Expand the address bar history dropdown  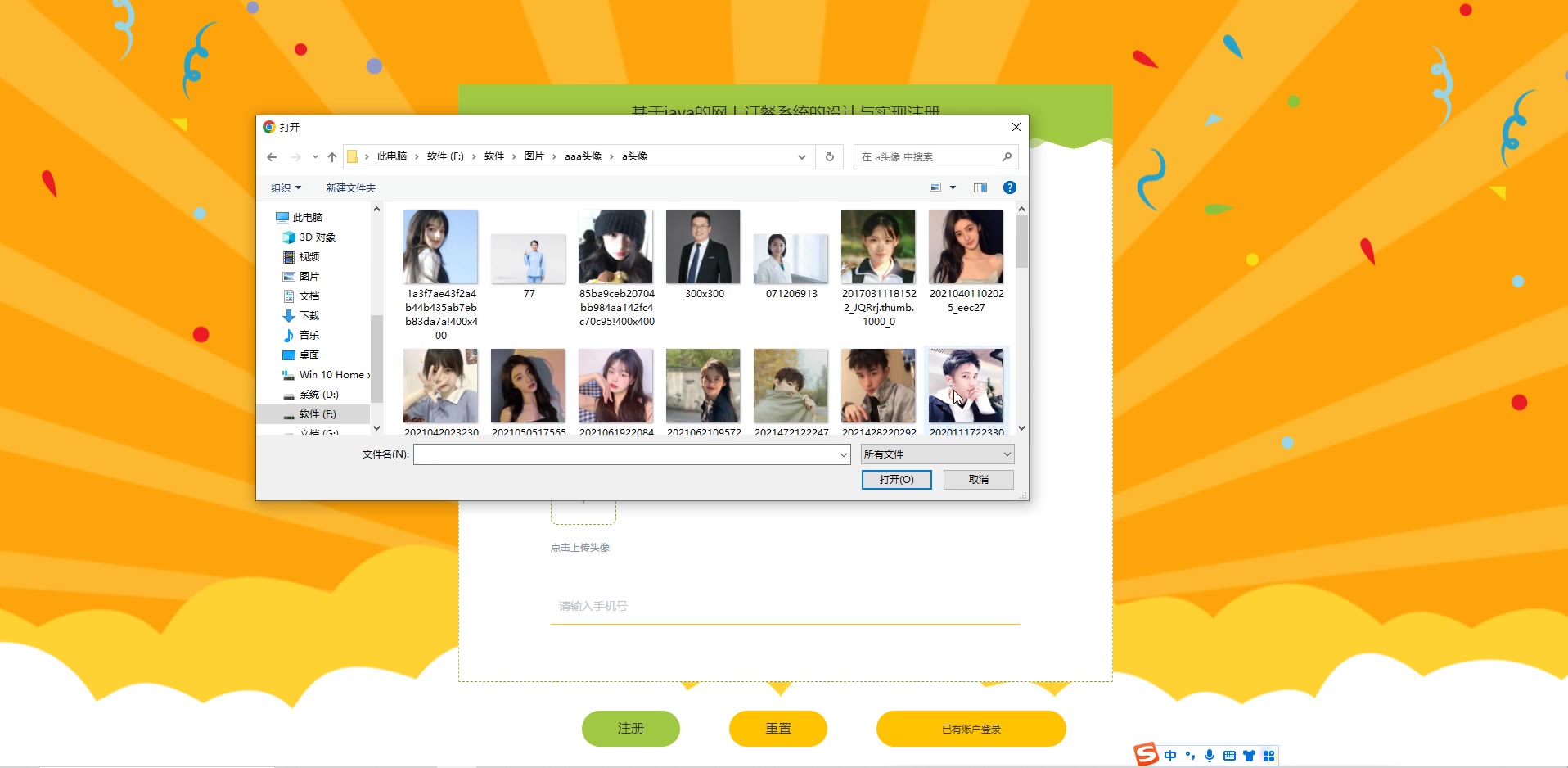coord(802,156)
